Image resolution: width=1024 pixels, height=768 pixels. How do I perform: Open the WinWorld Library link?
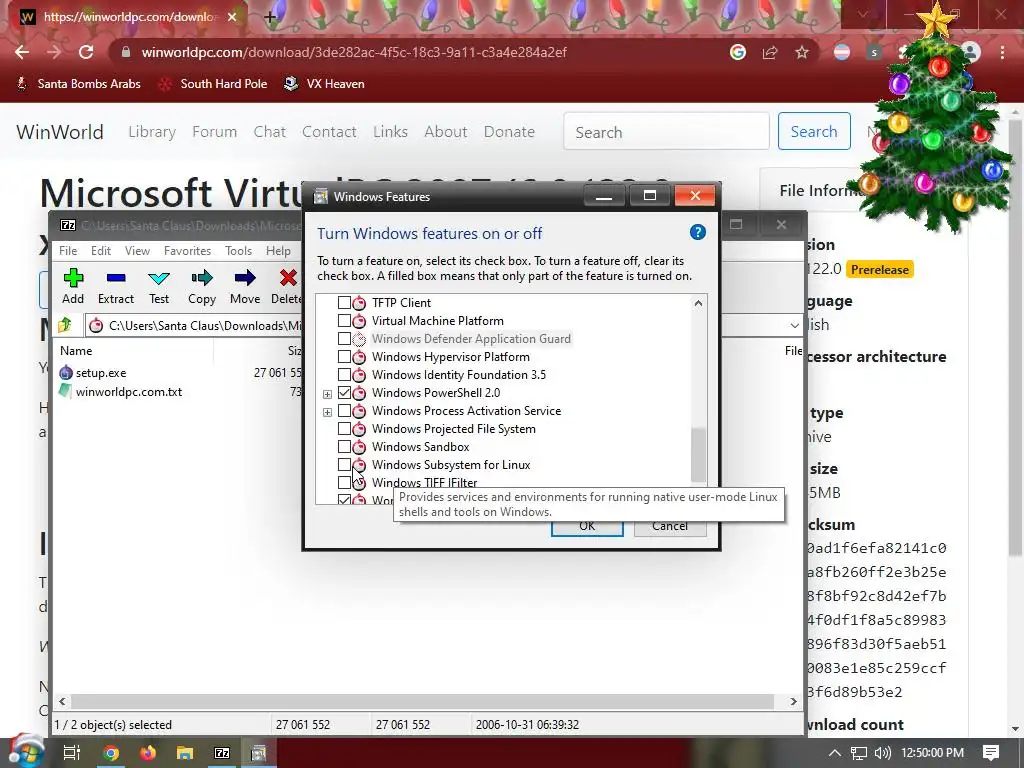click(x=152, y=132)
